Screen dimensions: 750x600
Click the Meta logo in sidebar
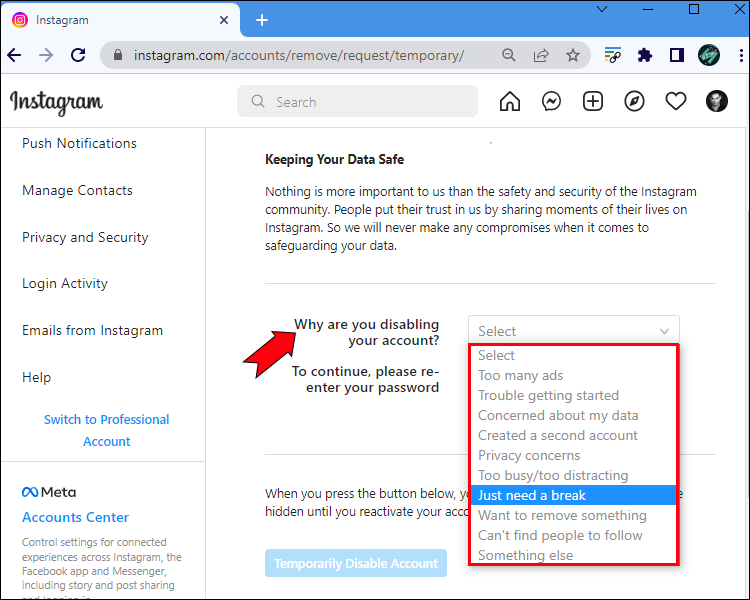(x=49, y=492)
